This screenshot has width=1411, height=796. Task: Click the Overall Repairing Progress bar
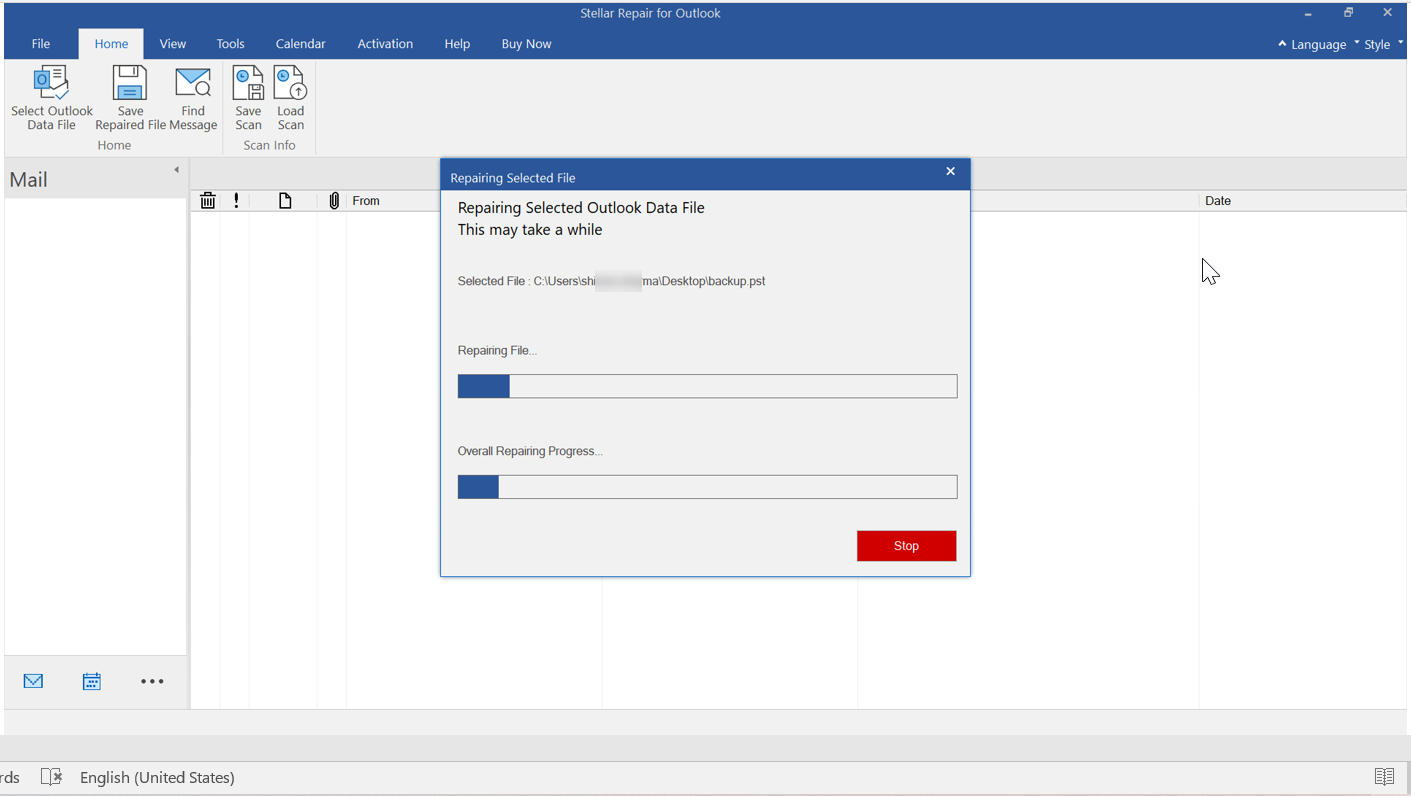coord(707,487)
